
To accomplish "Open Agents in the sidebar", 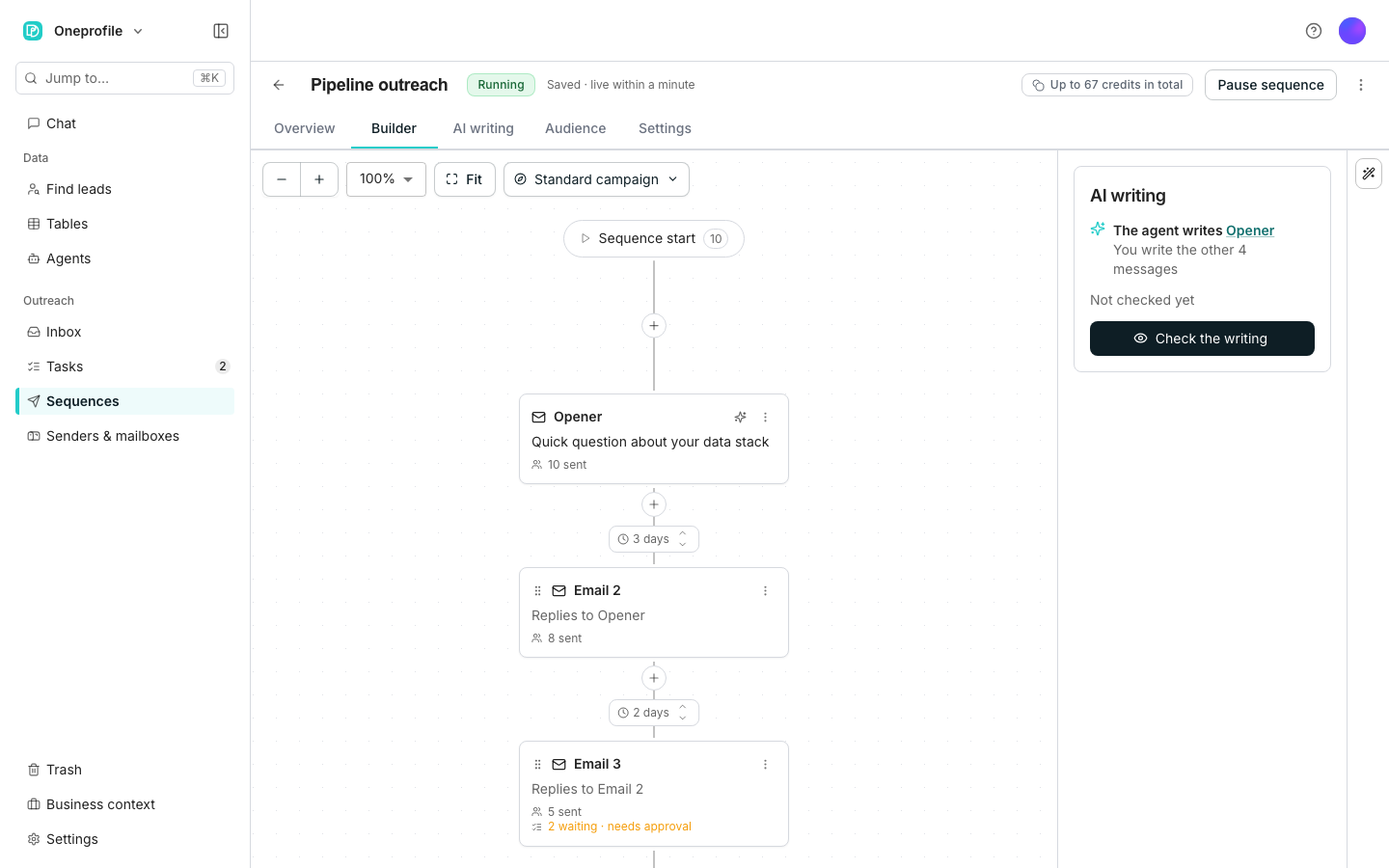I will pyautogui.click(x=124, y=258).
